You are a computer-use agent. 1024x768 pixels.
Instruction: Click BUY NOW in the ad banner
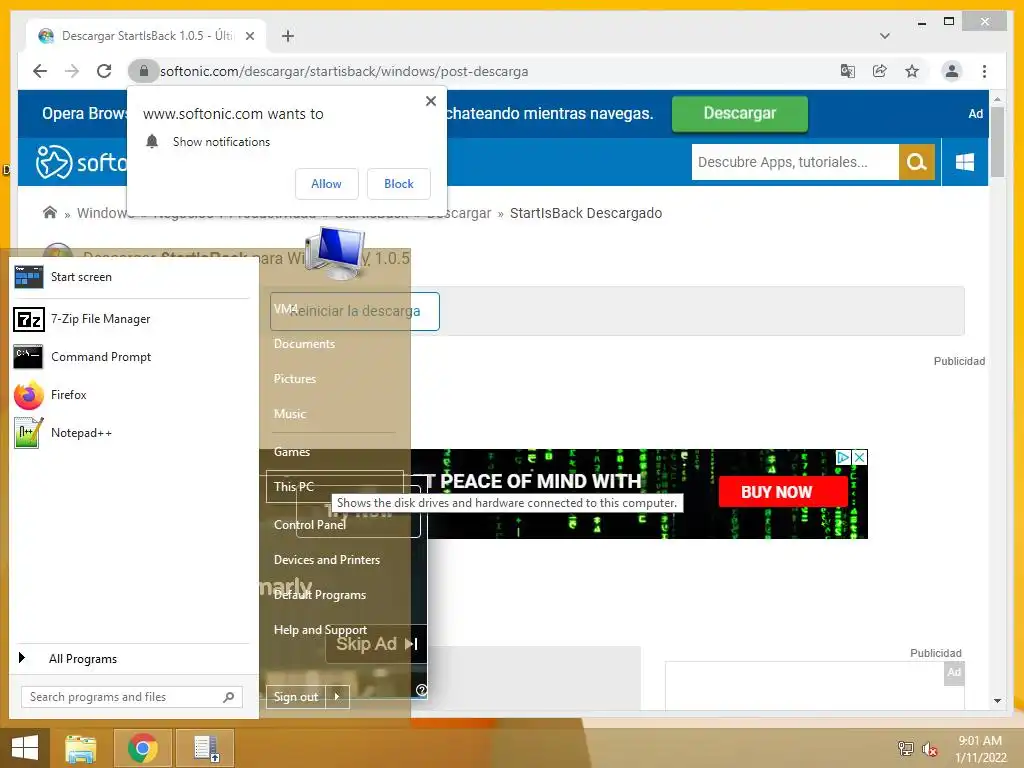coord(783,492)
